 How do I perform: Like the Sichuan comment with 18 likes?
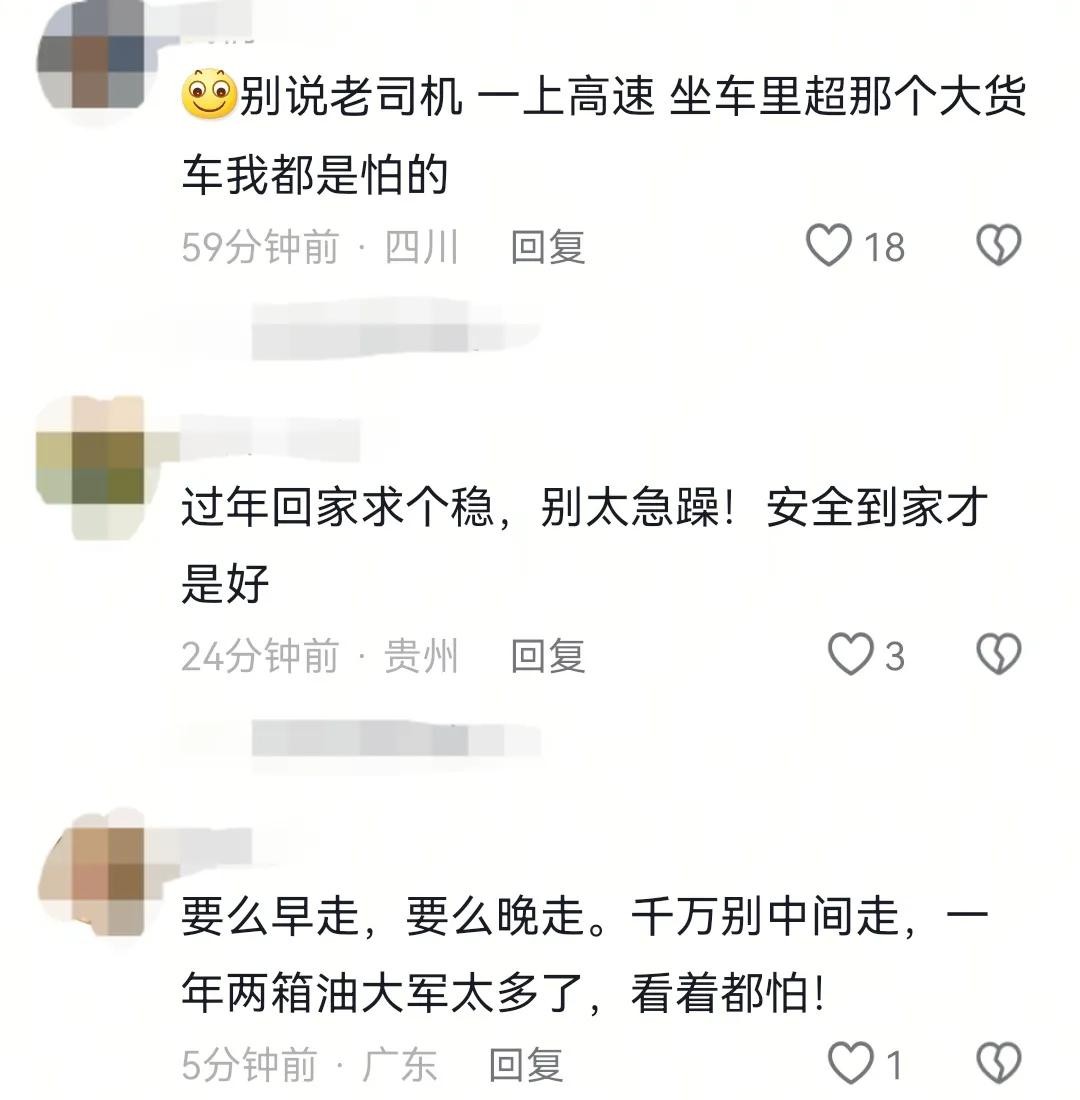828,246
